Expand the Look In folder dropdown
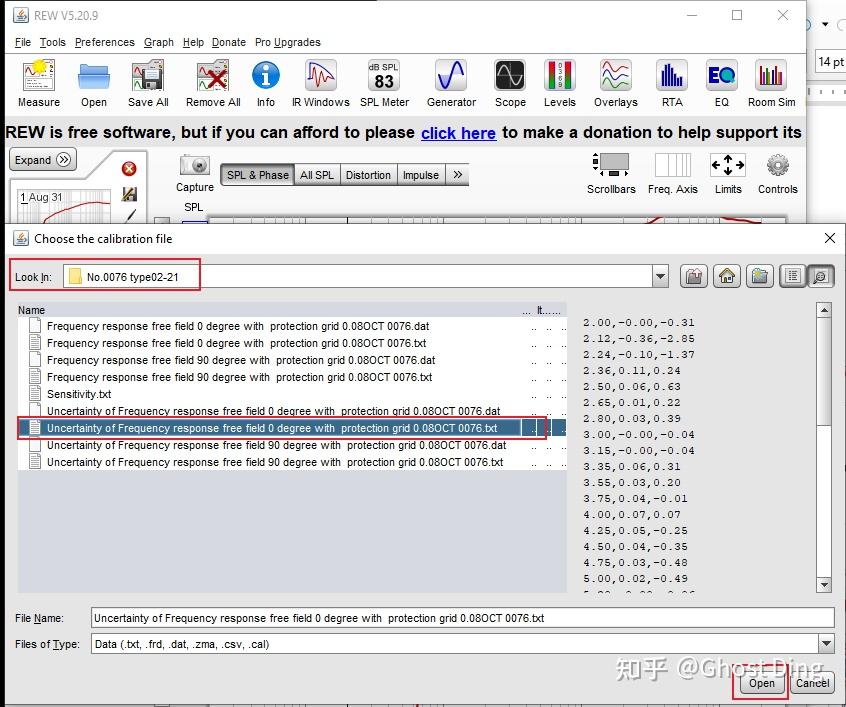Viewport: 846px width, 707px height. pyautogui.click(x=660, y=277)
